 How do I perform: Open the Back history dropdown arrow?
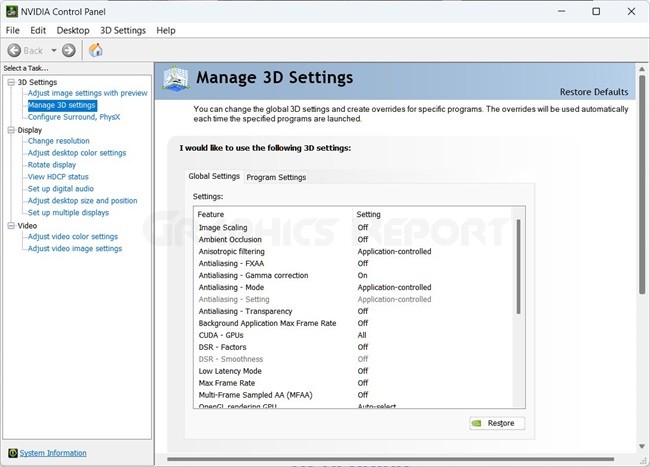(x=54, y=51)
